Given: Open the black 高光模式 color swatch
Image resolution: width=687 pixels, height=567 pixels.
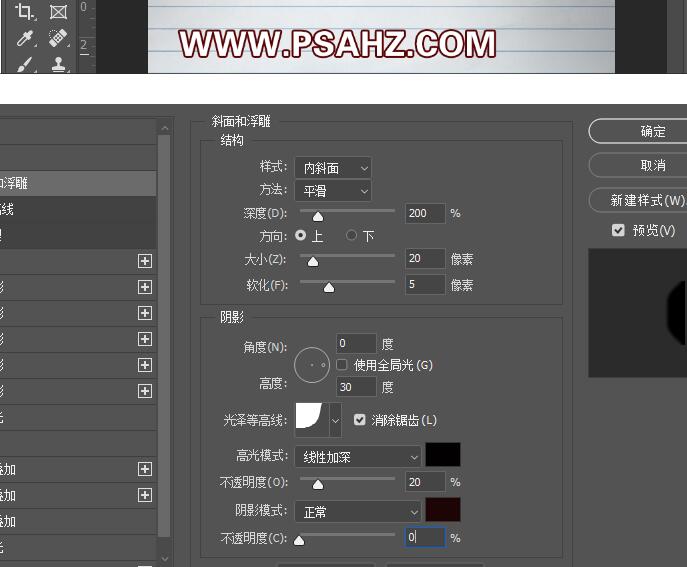Looking at the screenshot, I should [443, 454].
